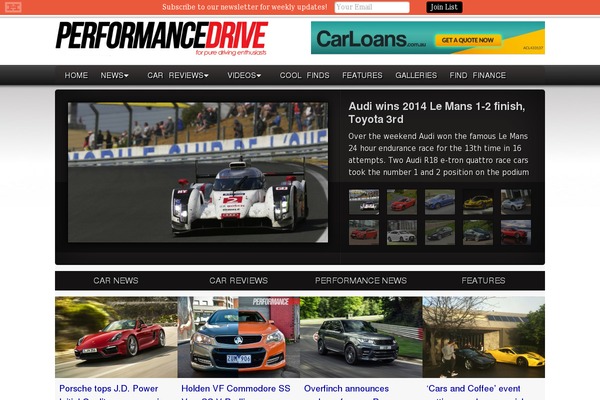Open the large Audi Le Mans featured image
The image size is (600, 400).
198,172
